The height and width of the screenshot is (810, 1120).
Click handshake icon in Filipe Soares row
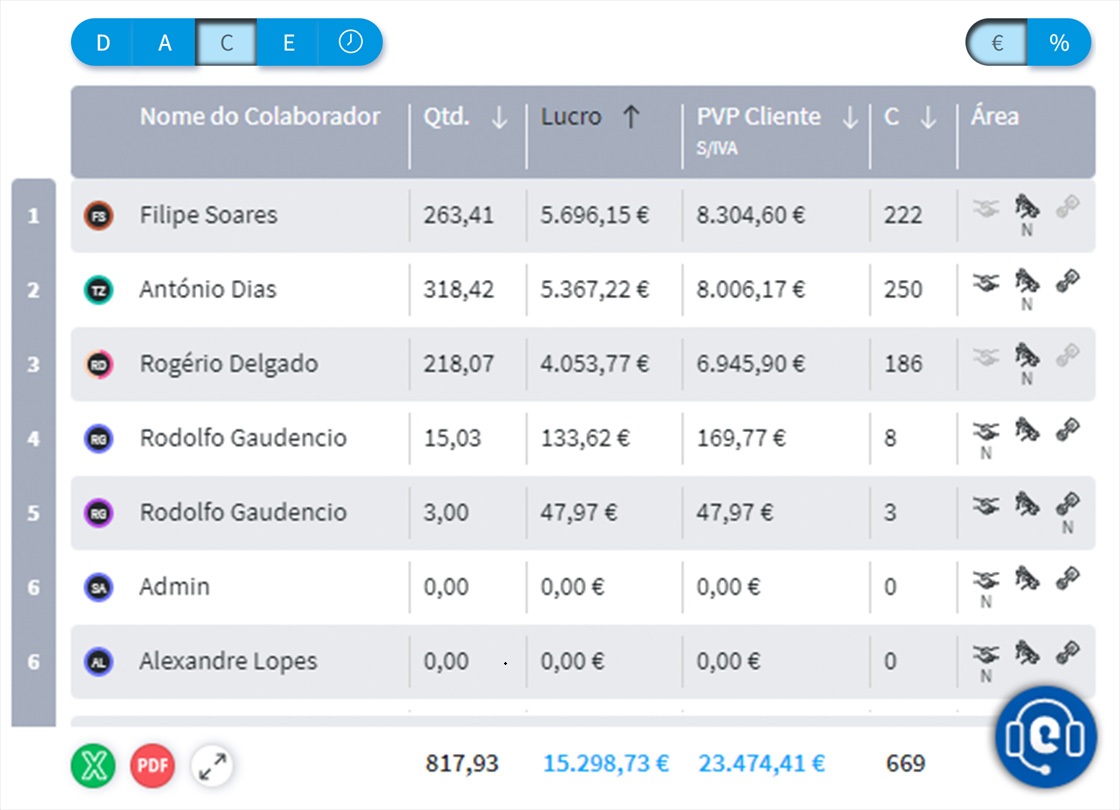point(986,209)
